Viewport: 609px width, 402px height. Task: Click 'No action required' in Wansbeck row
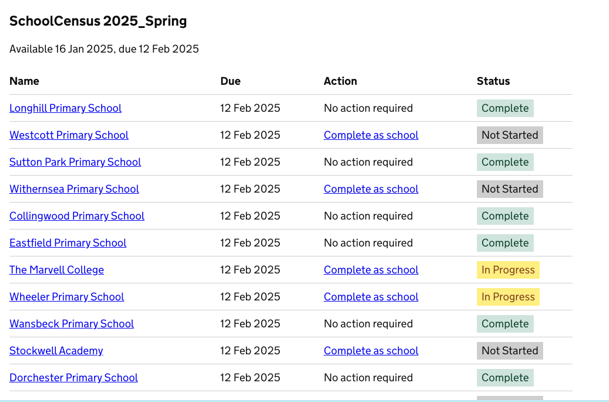[368, 324]
